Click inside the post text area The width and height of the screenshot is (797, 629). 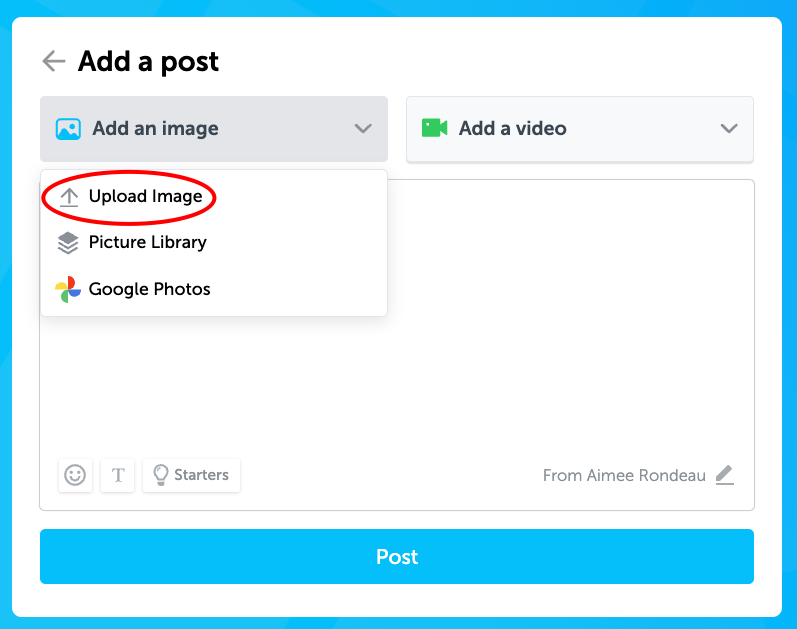coord(569,315)
